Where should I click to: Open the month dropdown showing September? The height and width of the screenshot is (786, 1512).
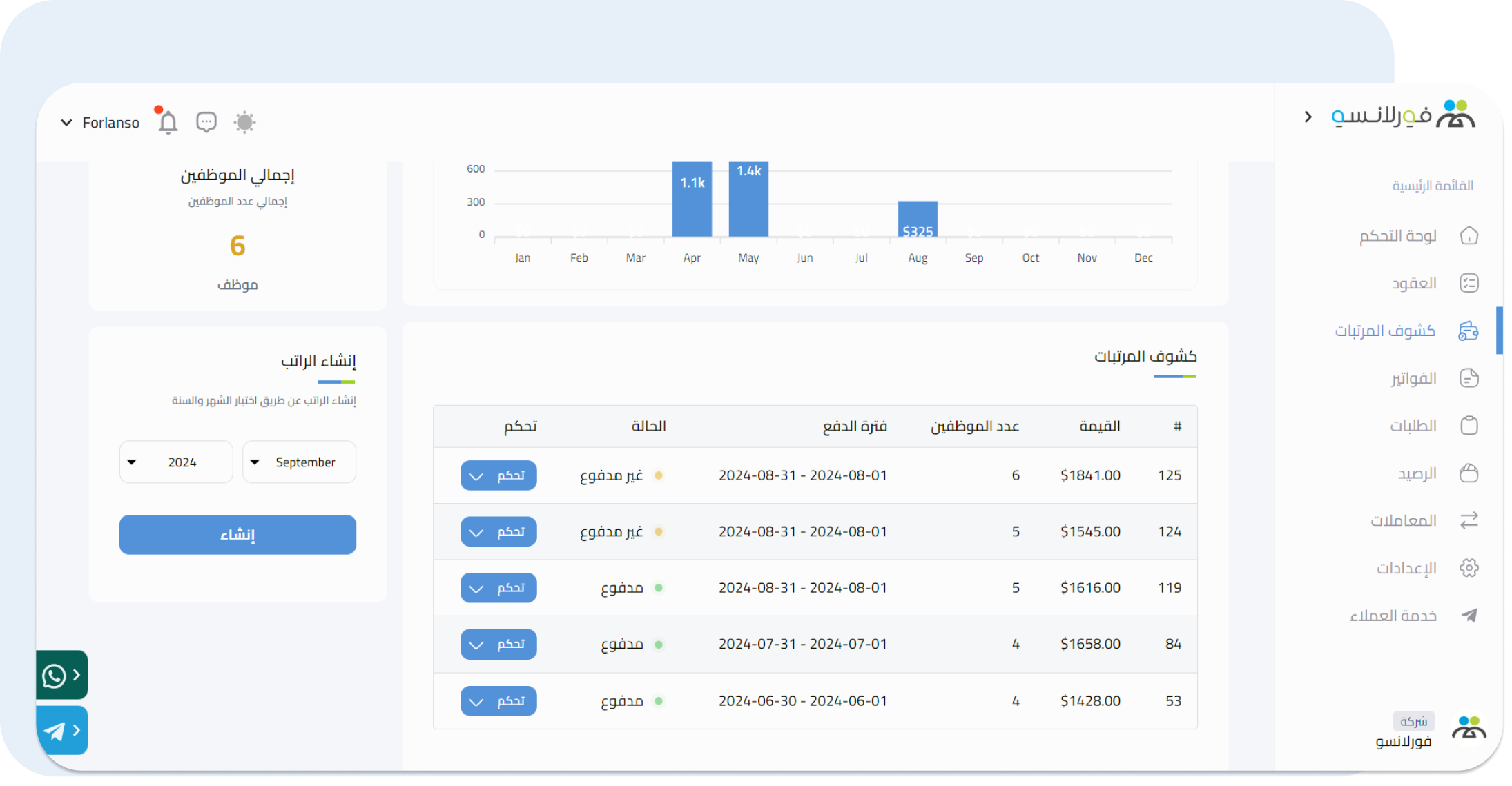[300, 462]
